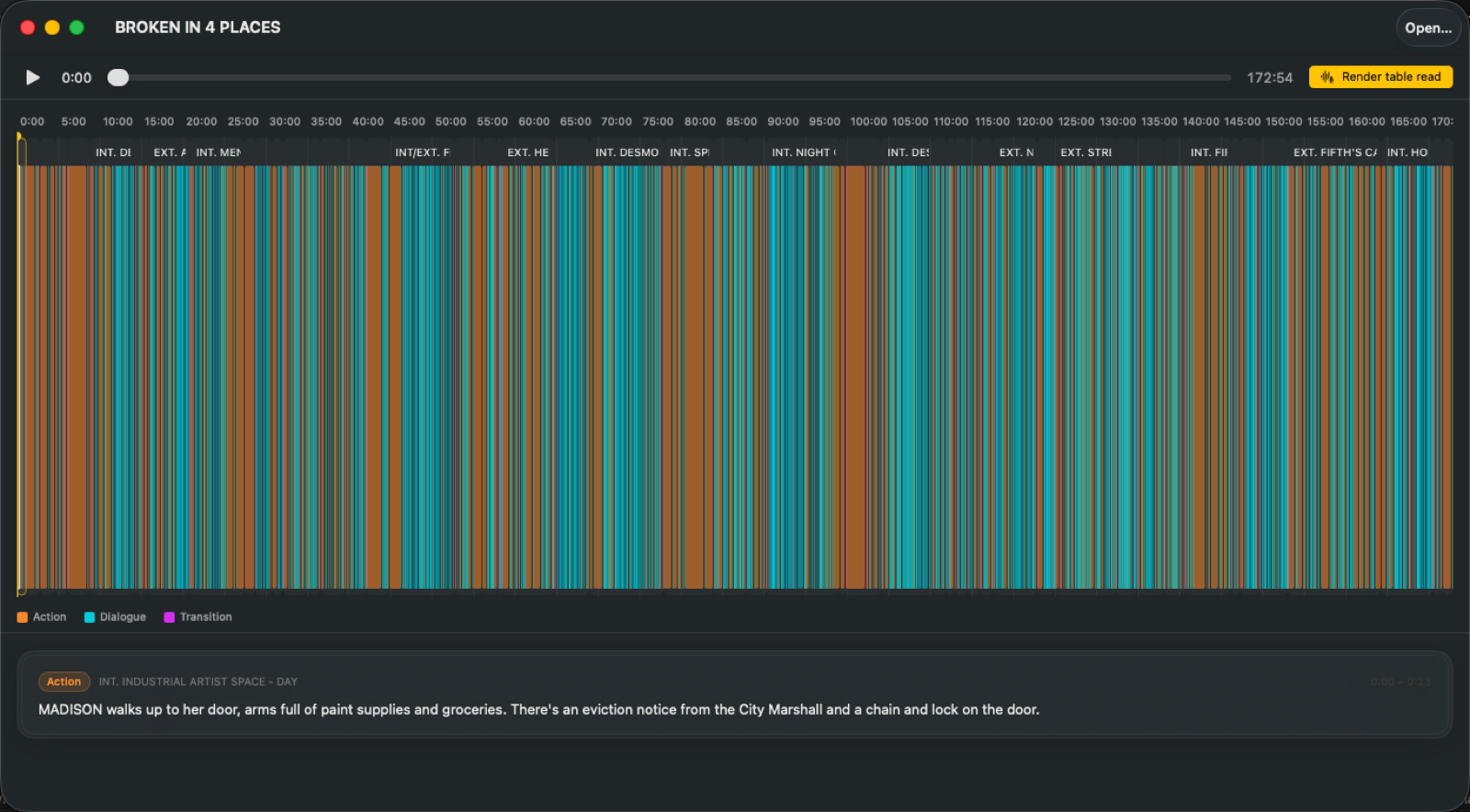
Task: Select the INT. FII scene label
Action: [1209, 152]
